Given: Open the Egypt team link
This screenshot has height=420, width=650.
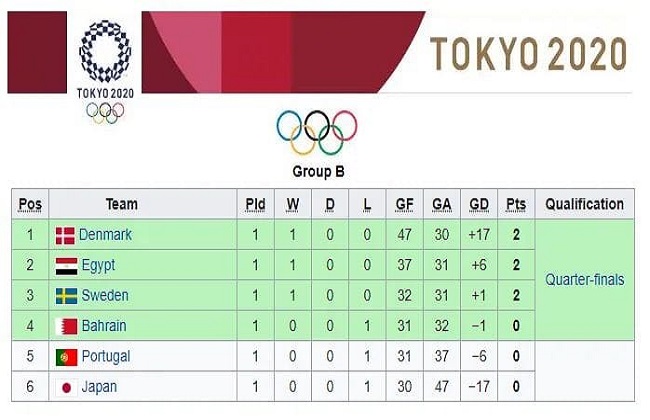Looking at the screenshot, I should (98, 266).
